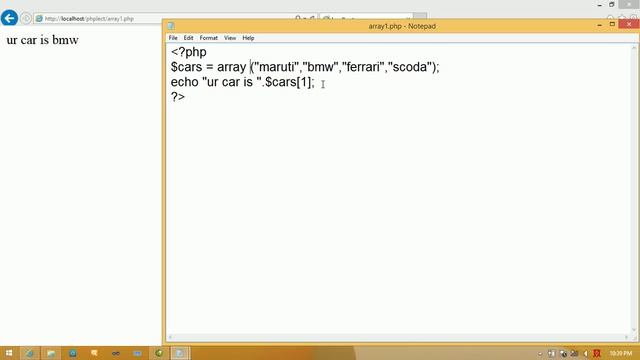Minimize the Notepad window

pyautogui.click(x=600, y=25)
